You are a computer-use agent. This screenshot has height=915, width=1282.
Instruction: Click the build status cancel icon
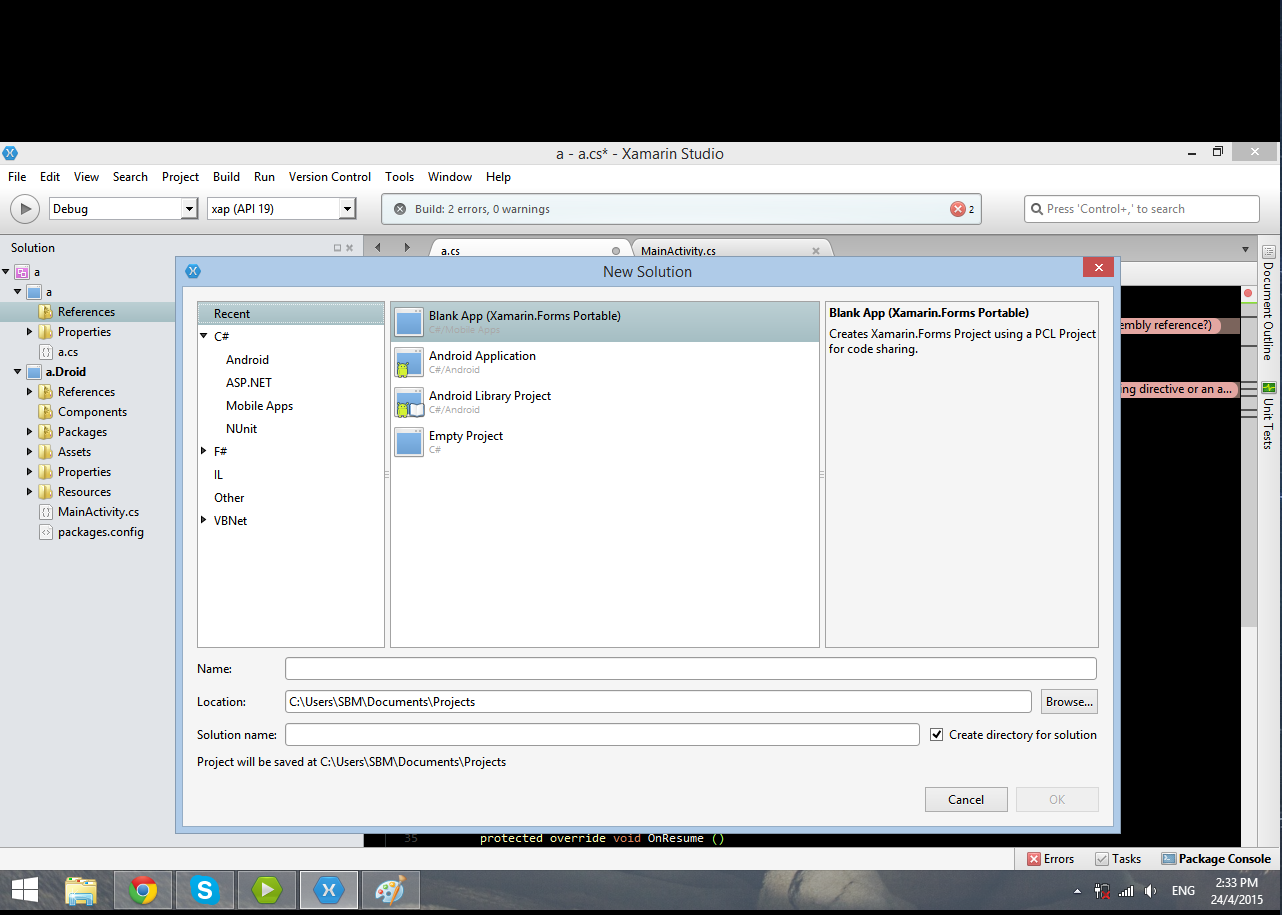pos(400,209)
